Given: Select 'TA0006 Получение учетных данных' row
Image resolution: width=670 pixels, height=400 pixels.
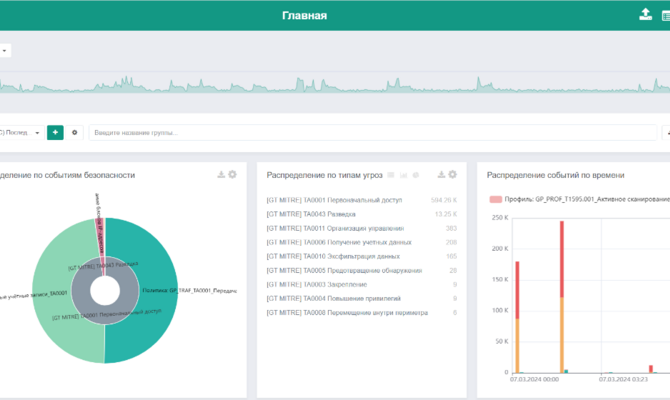Looking at the screenshot, I should [361, 242].
